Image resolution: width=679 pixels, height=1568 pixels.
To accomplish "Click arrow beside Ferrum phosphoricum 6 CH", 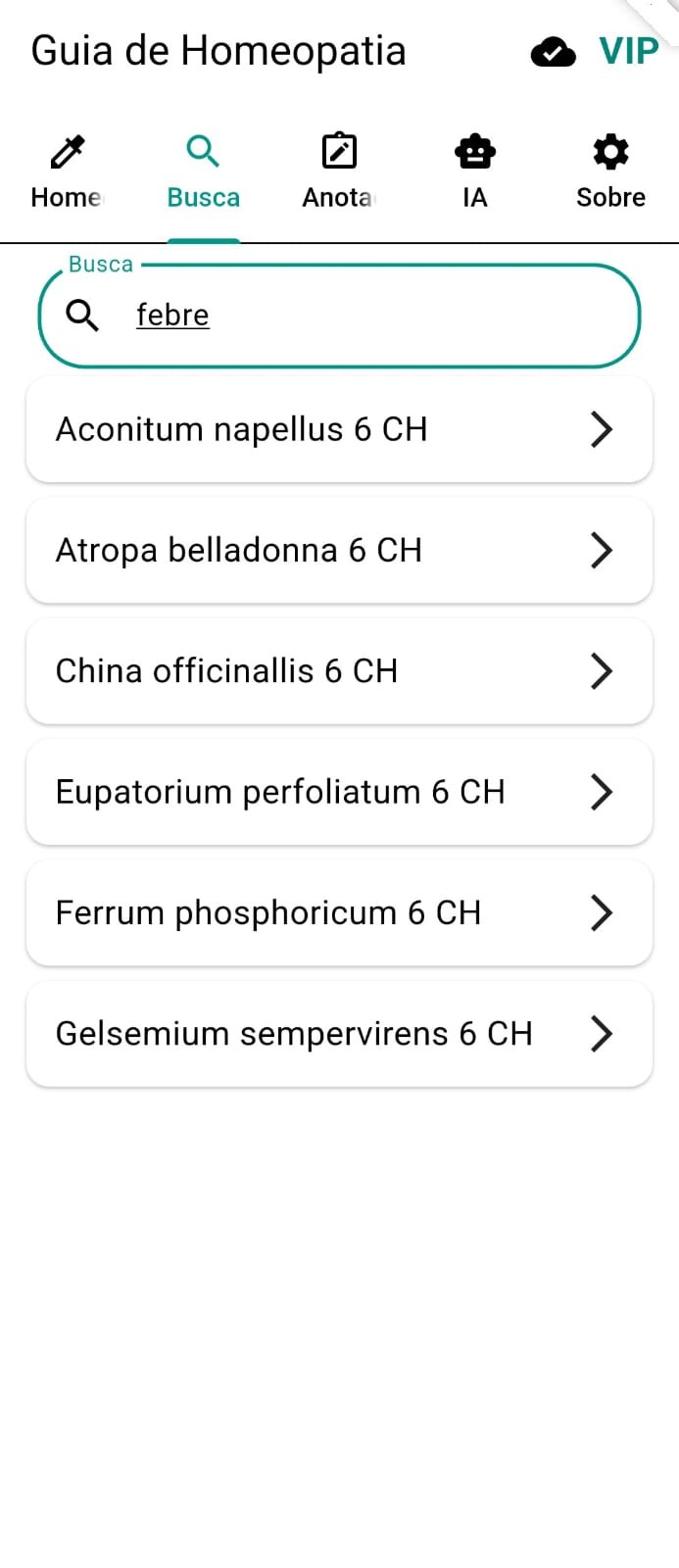I will [602, 912].
